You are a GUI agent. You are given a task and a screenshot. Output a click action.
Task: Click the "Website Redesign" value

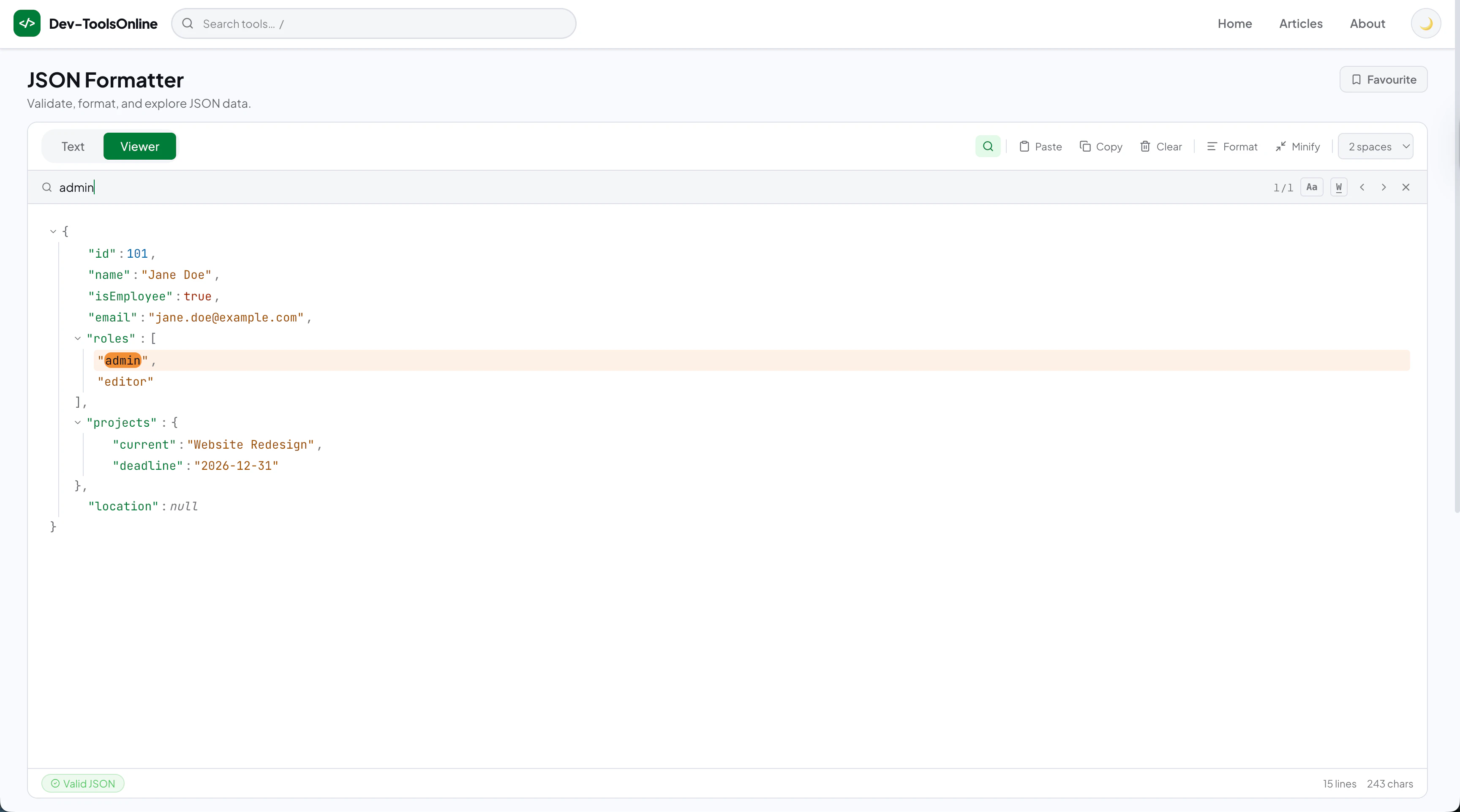(251, 445)
